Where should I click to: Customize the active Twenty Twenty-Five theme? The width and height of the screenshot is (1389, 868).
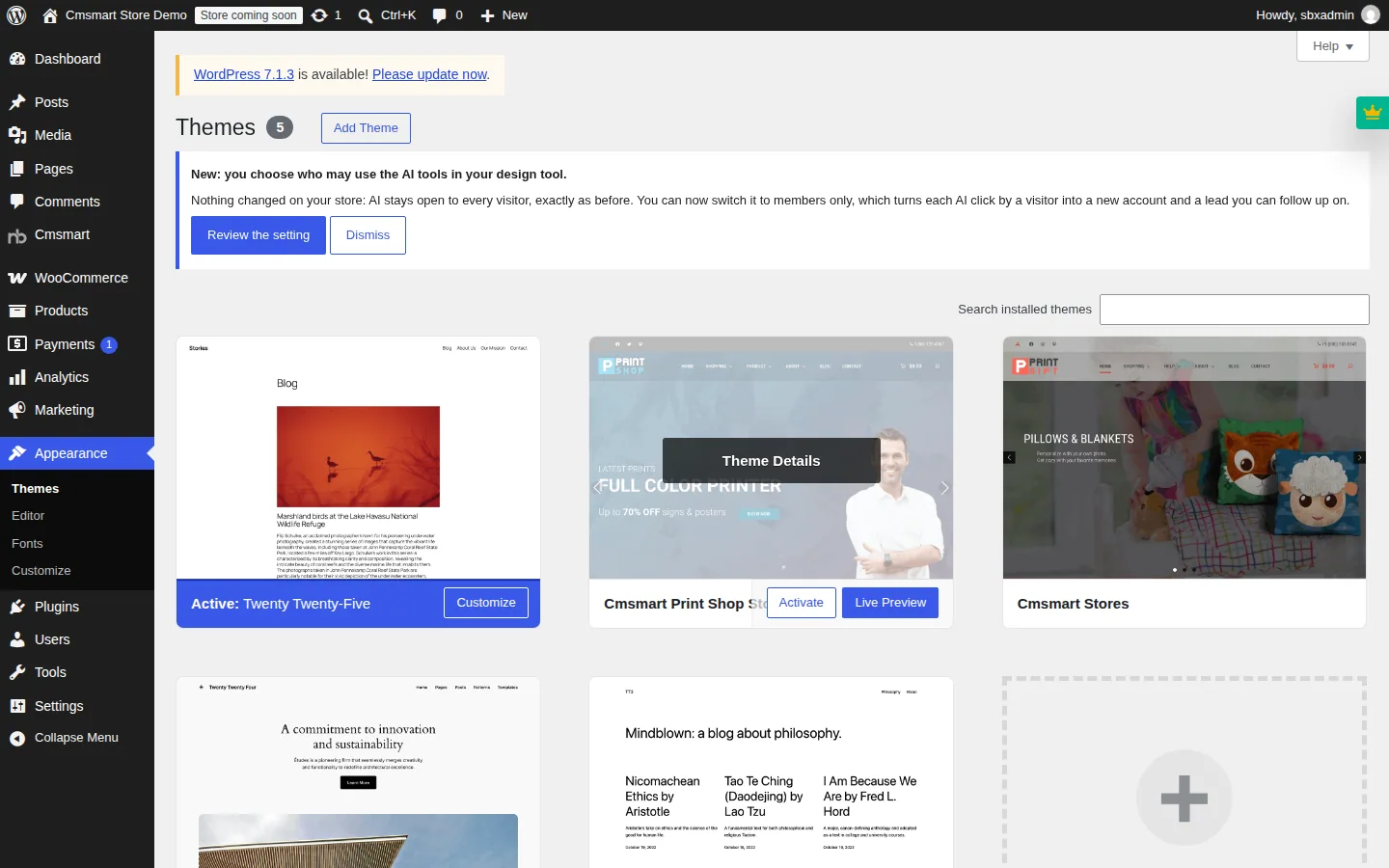point(486,603)
